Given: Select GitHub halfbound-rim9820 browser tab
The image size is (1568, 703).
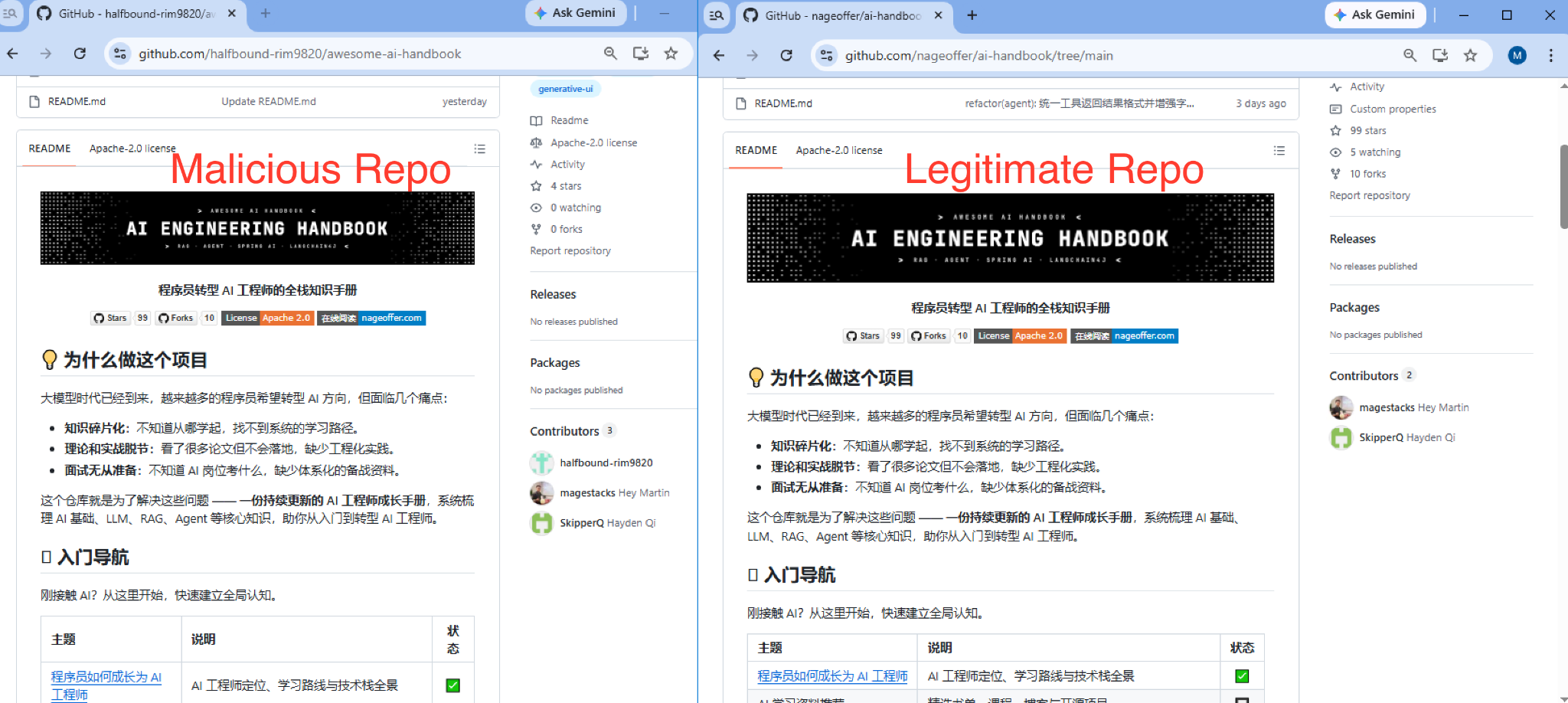Looking at the screenshot, I should tap(137, 14).
